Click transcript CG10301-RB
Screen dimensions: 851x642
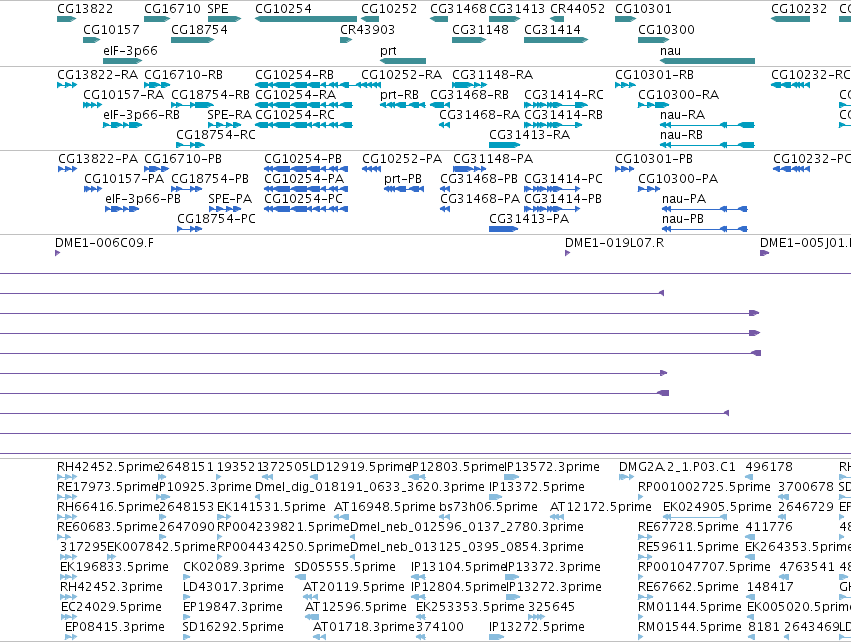625,85
